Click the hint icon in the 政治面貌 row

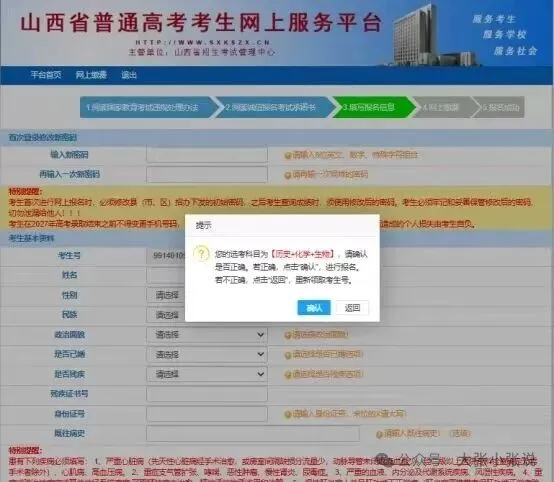tap(288, 335)
